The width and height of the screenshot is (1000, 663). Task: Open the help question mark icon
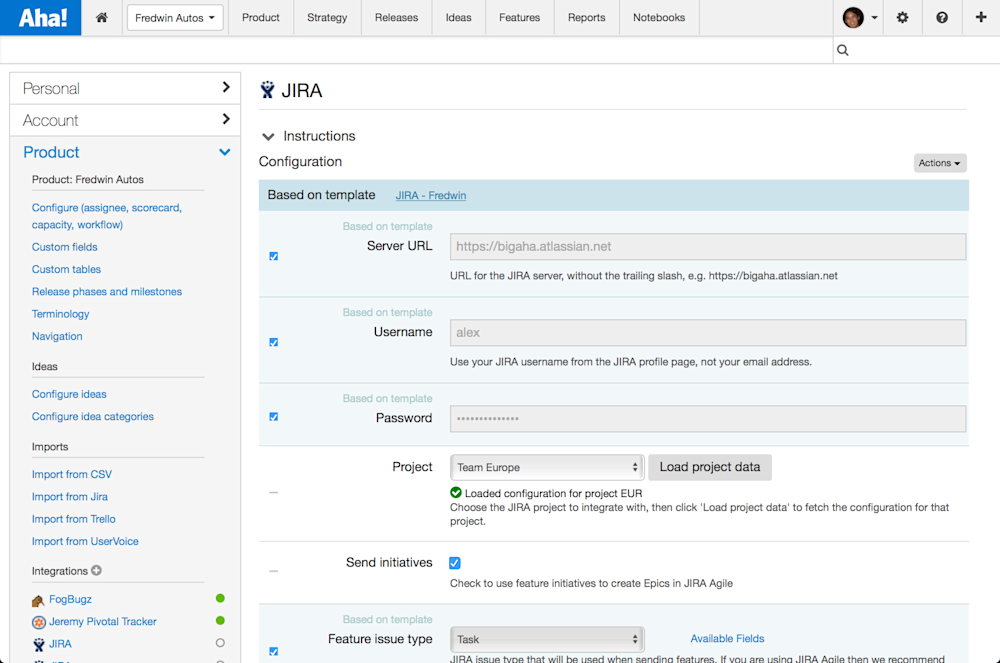(x=942, y=17)
